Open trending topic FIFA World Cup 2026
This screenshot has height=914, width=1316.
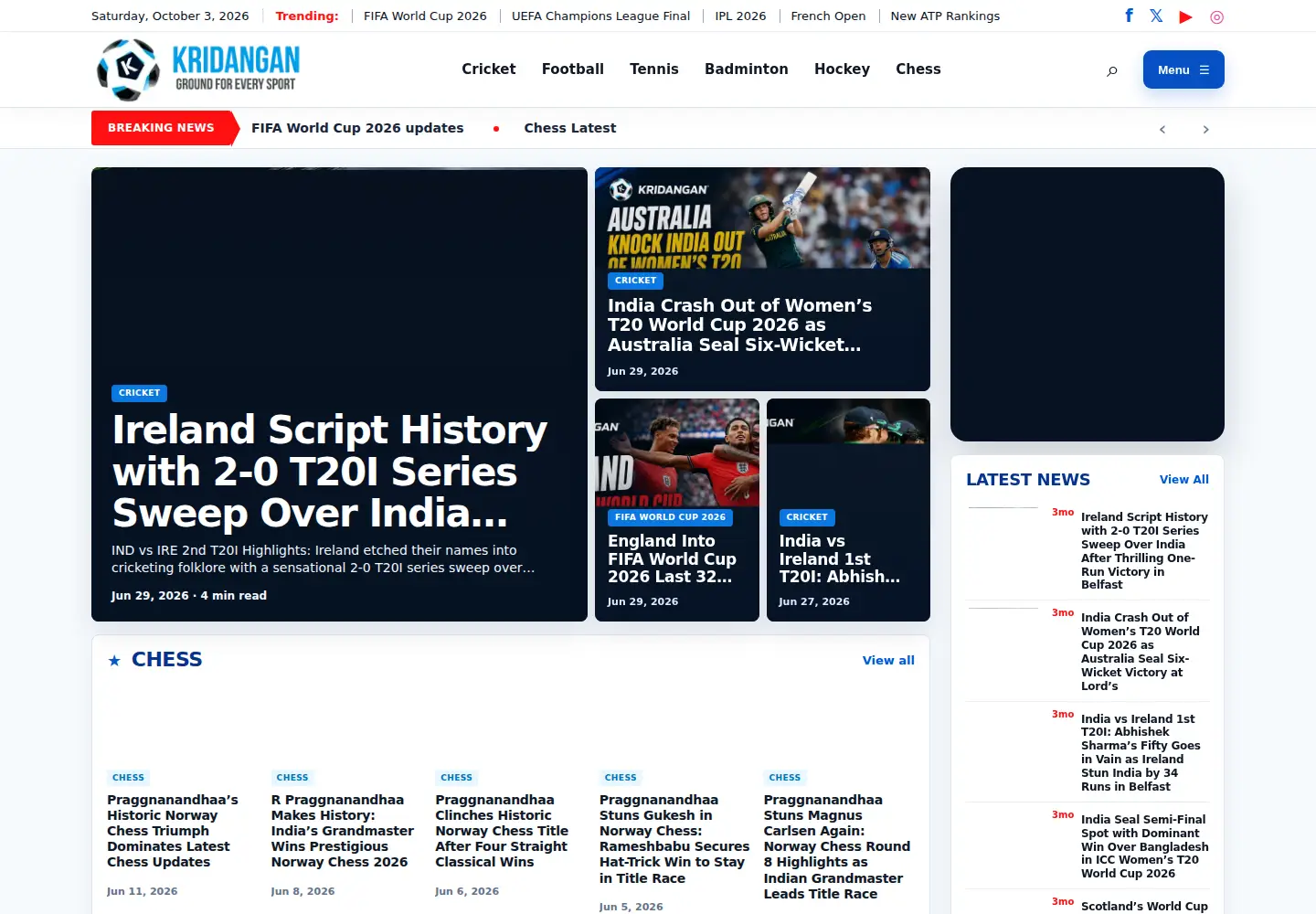pyautogui.click(x=425, y=16)
